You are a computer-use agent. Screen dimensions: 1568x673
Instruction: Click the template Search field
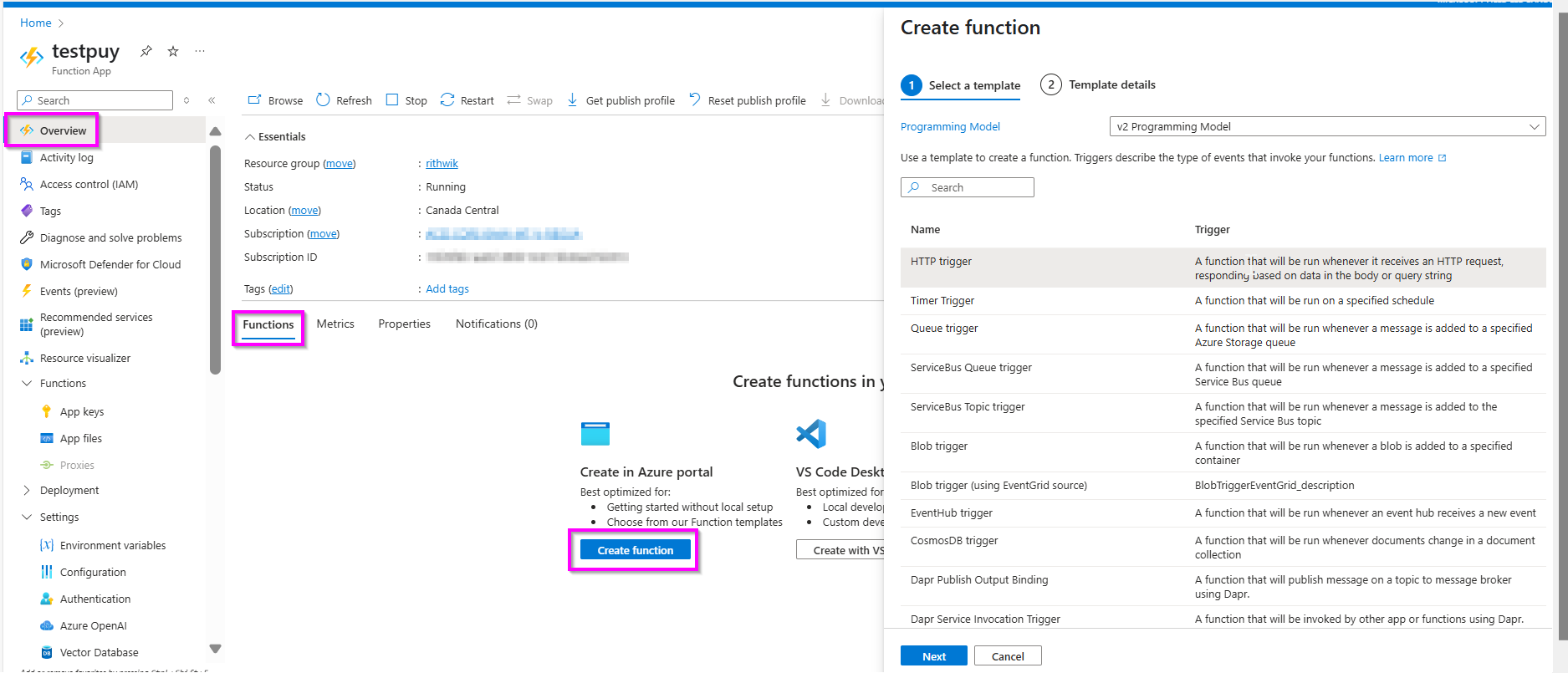[x=968, y=187]
